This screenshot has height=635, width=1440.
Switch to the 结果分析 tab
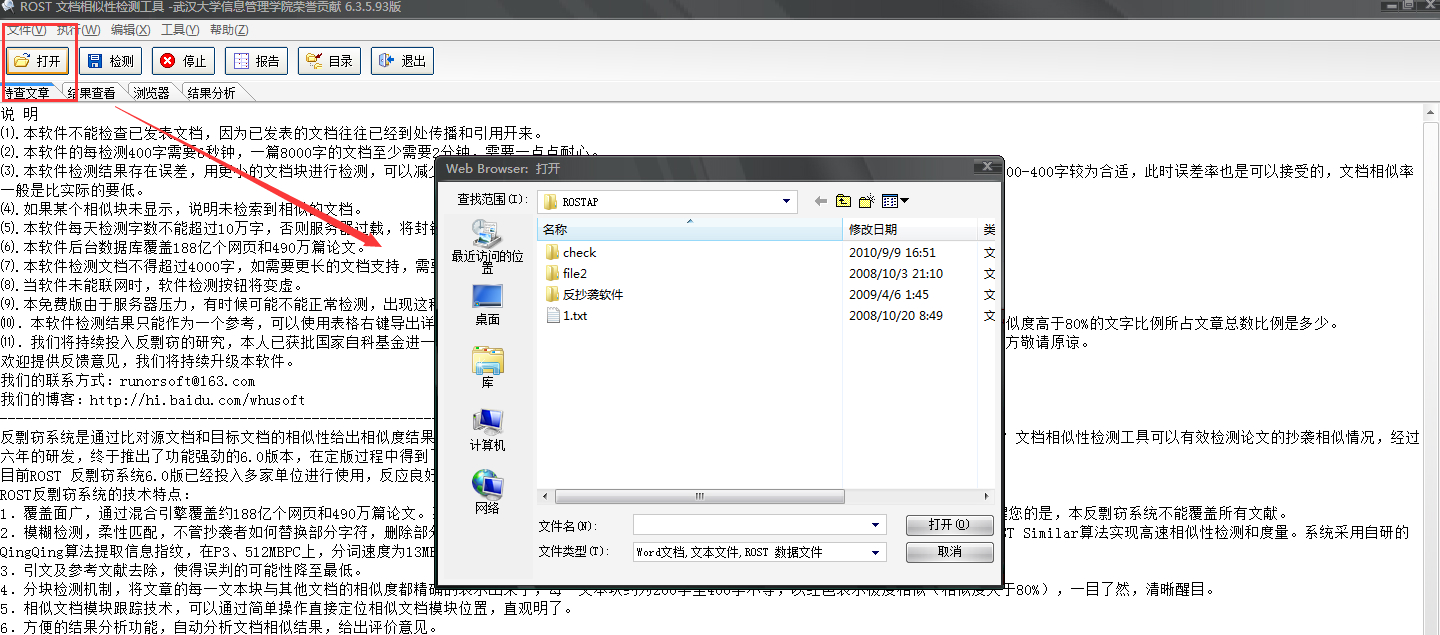pos(212,93)
